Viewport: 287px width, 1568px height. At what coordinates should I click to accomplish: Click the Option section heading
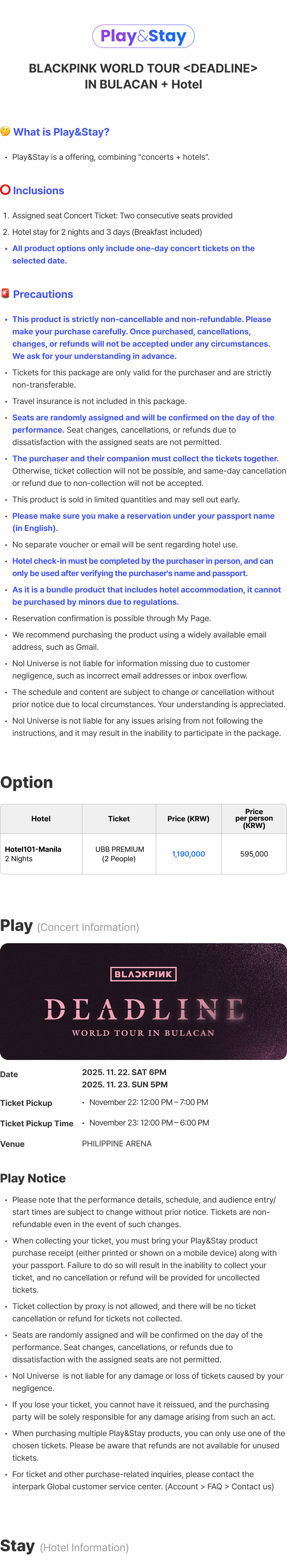tap(27, 782)
